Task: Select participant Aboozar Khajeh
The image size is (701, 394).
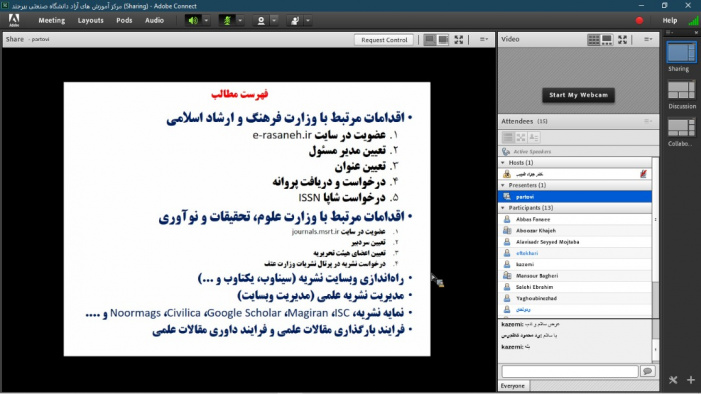Action: (x=575, y=231)
